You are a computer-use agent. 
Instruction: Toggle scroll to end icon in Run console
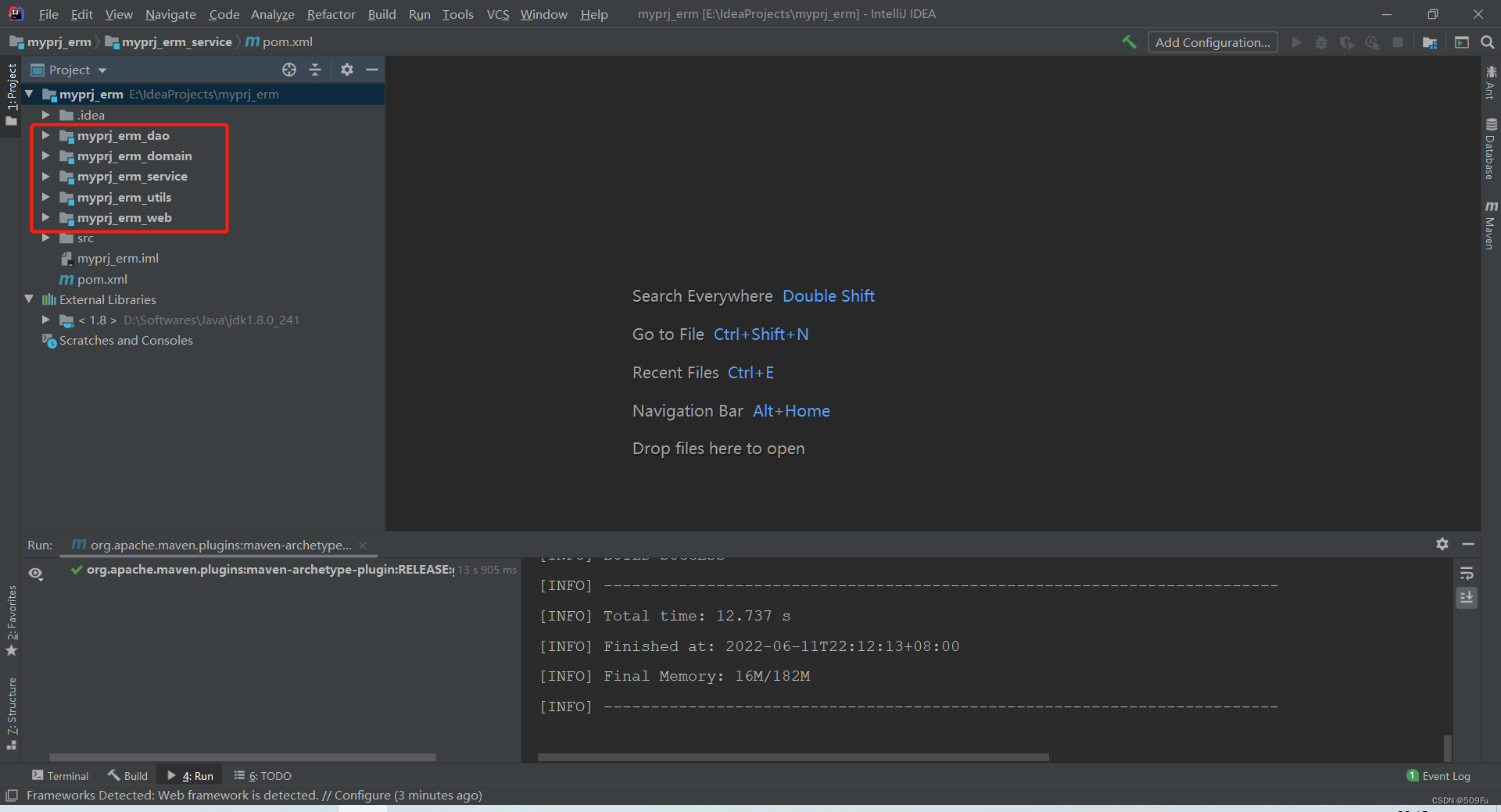coord(1467,598)
